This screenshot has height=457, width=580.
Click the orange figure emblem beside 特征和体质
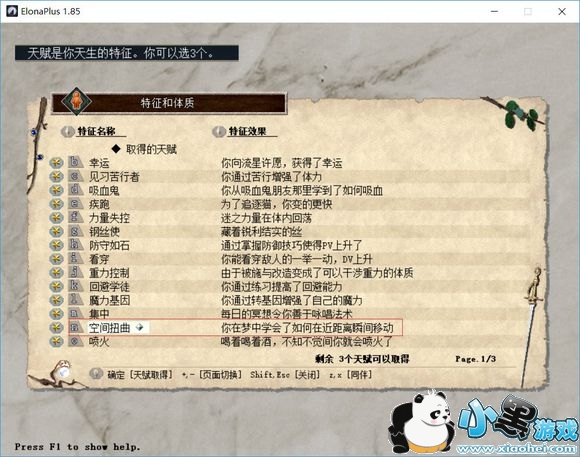tap(76, 101)
